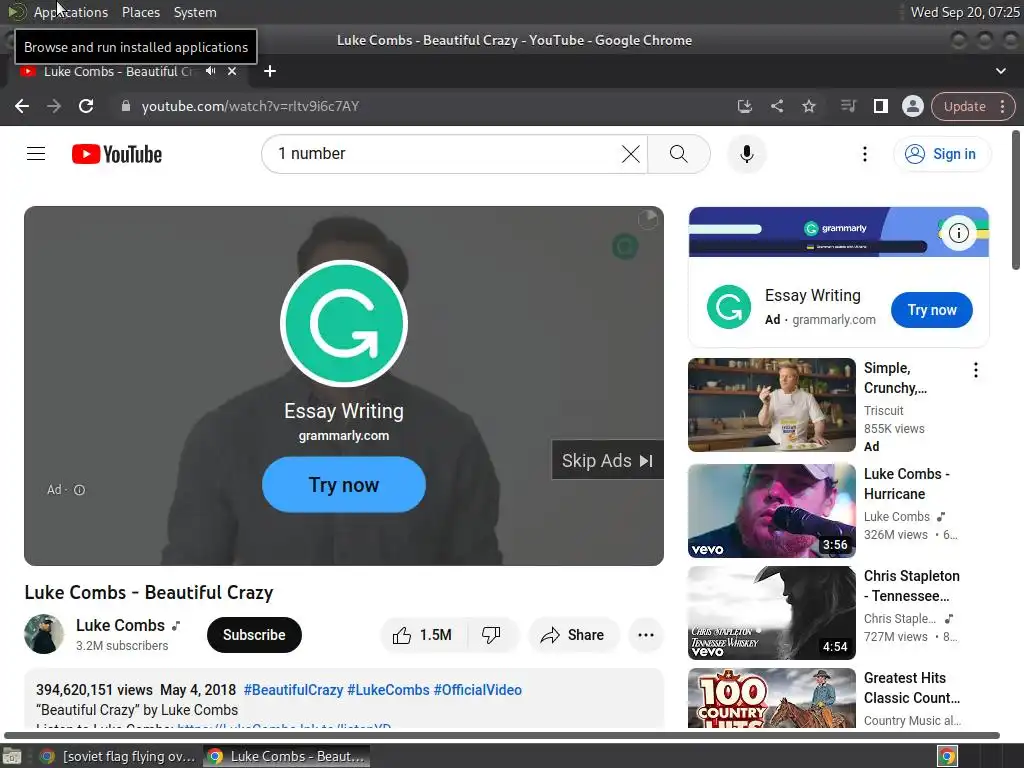Clear the search box text
Viewport: 1024px width, 768px height.
630,154
